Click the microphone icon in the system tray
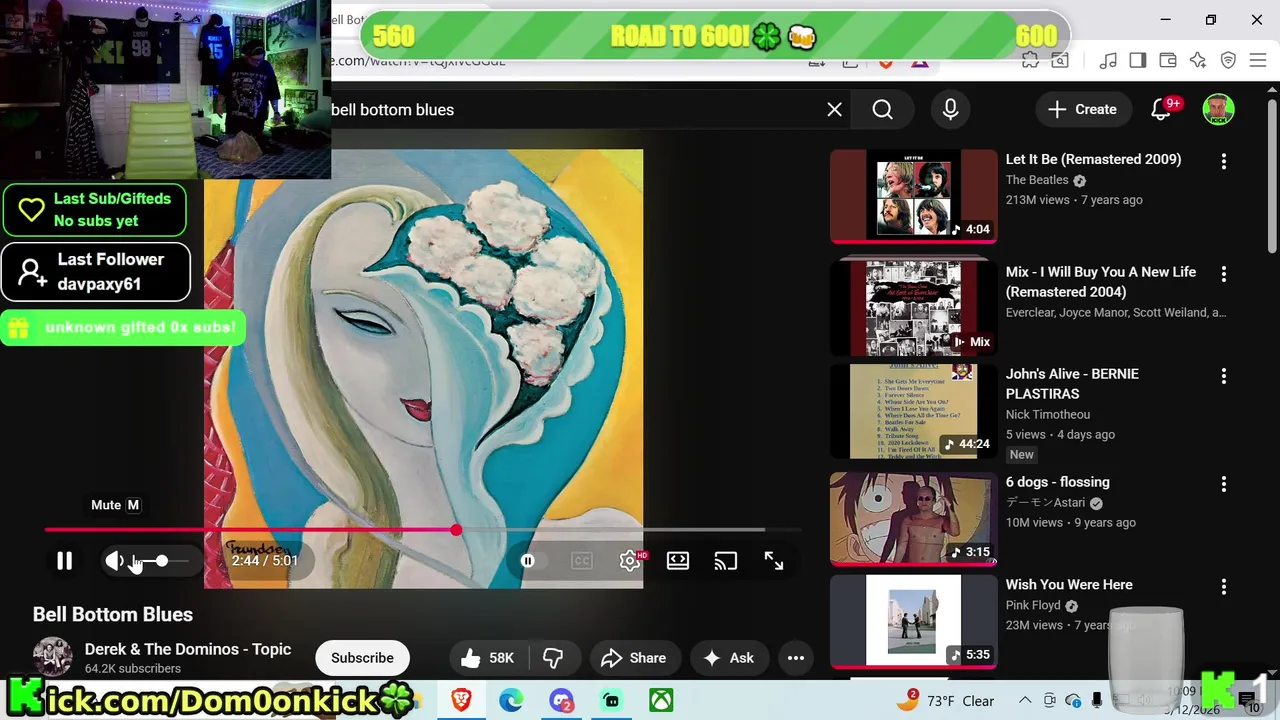The width and height of the screenshot is (1280, 720). [1097, 701]
